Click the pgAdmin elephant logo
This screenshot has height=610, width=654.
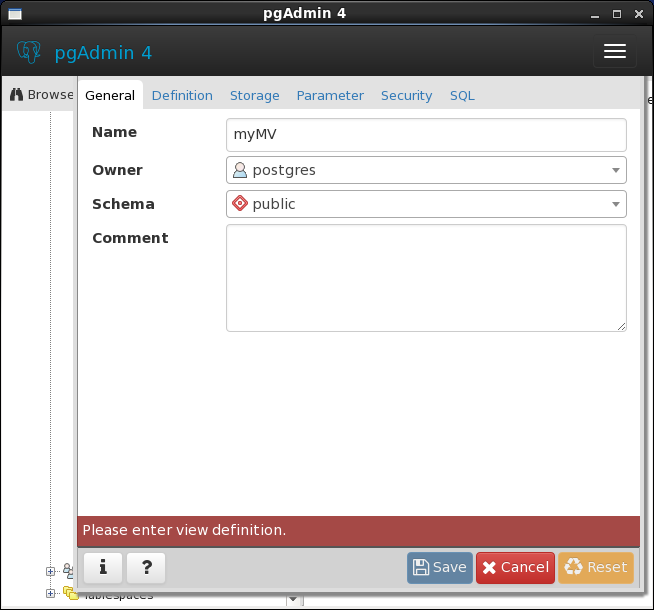pyautogui.click(x=28, y=52)
